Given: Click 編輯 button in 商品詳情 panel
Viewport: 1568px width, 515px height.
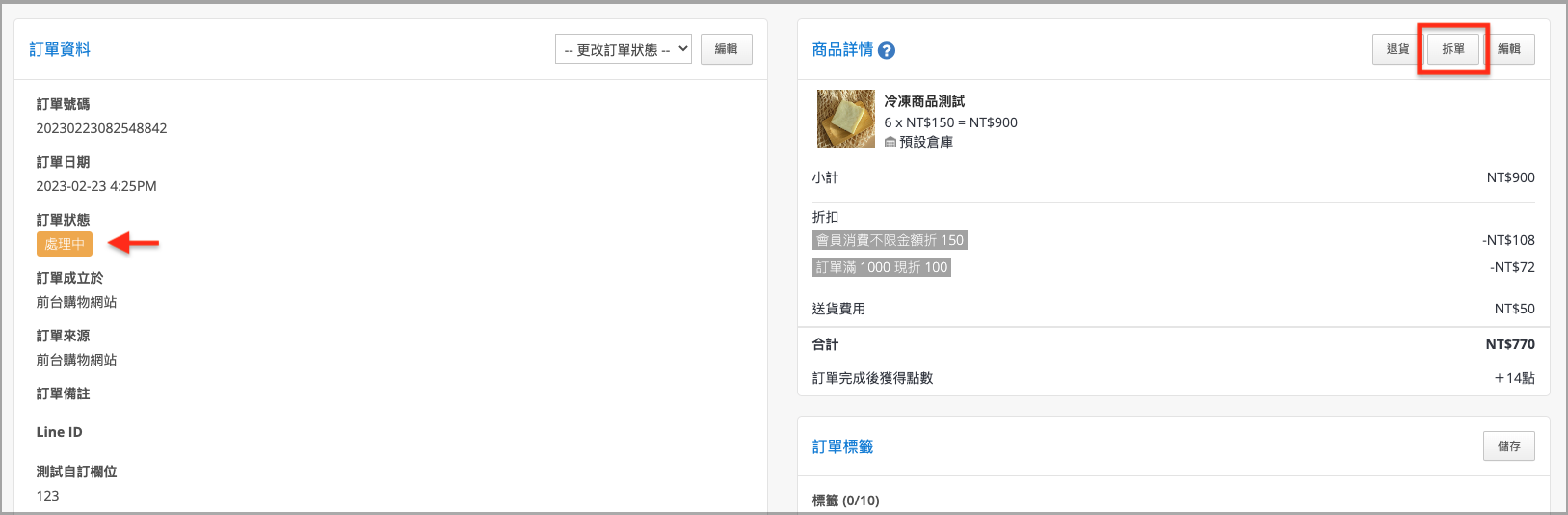Looking at the screenshot, I should tap(1509, 49).
